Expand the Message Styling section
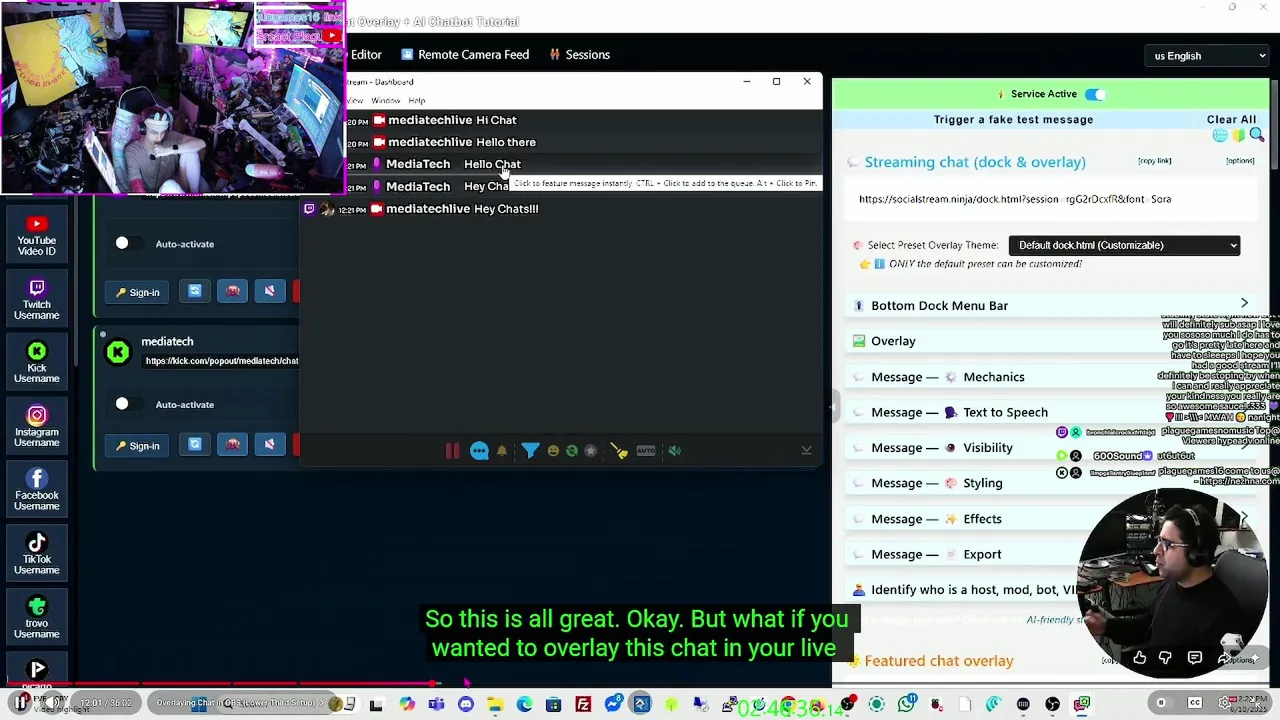Image resolution: width=1280 pixels, height=720 pixels. [x=1050, y=483]
